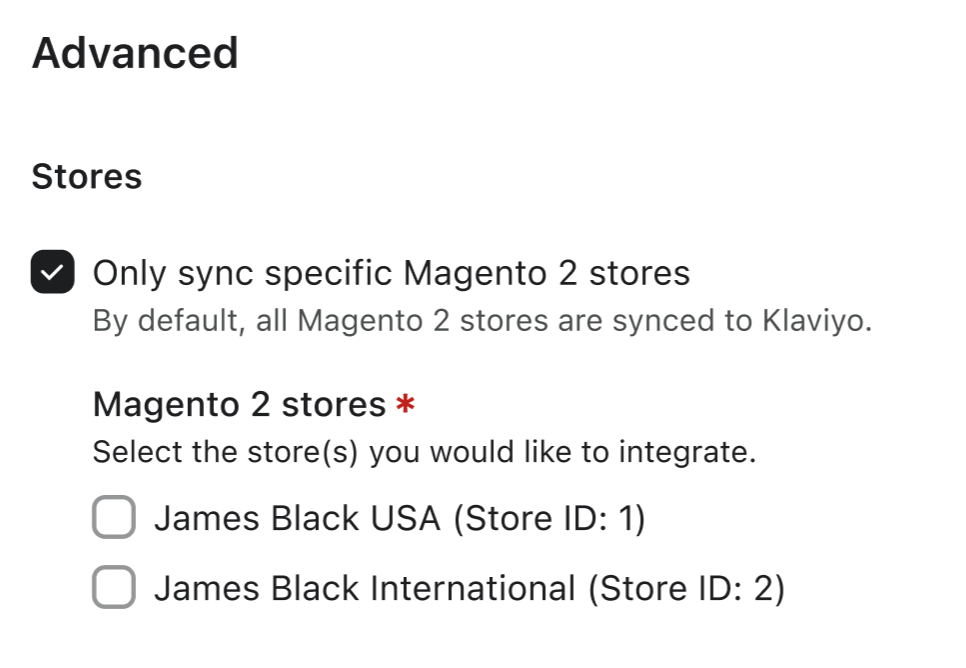
Task: Check the James Black USA store checkbox
Action: coord(113,518)
